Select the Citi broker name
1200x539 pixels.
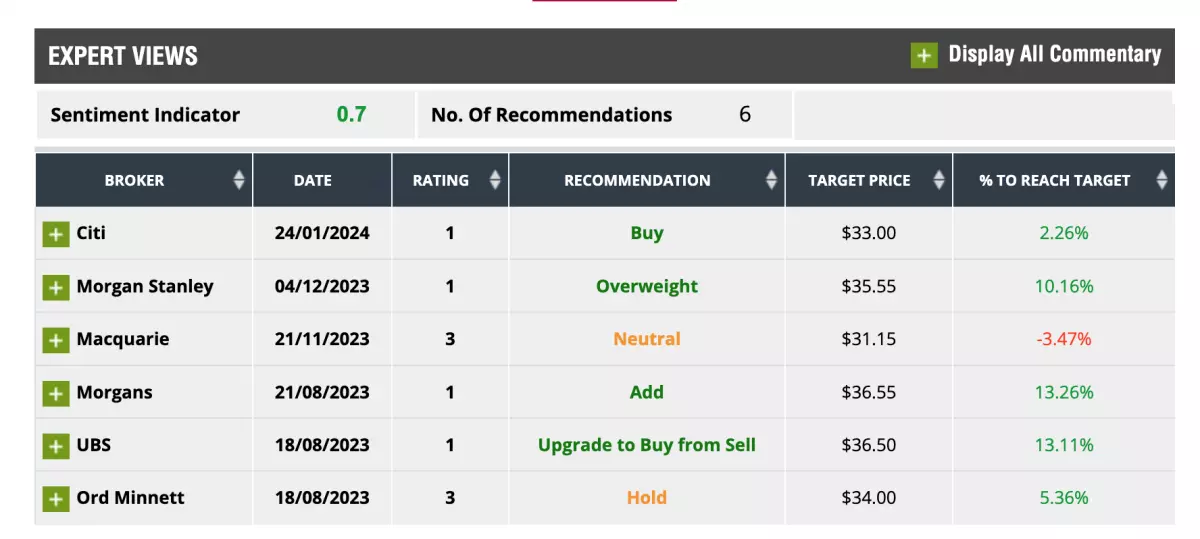click(91, 233)
